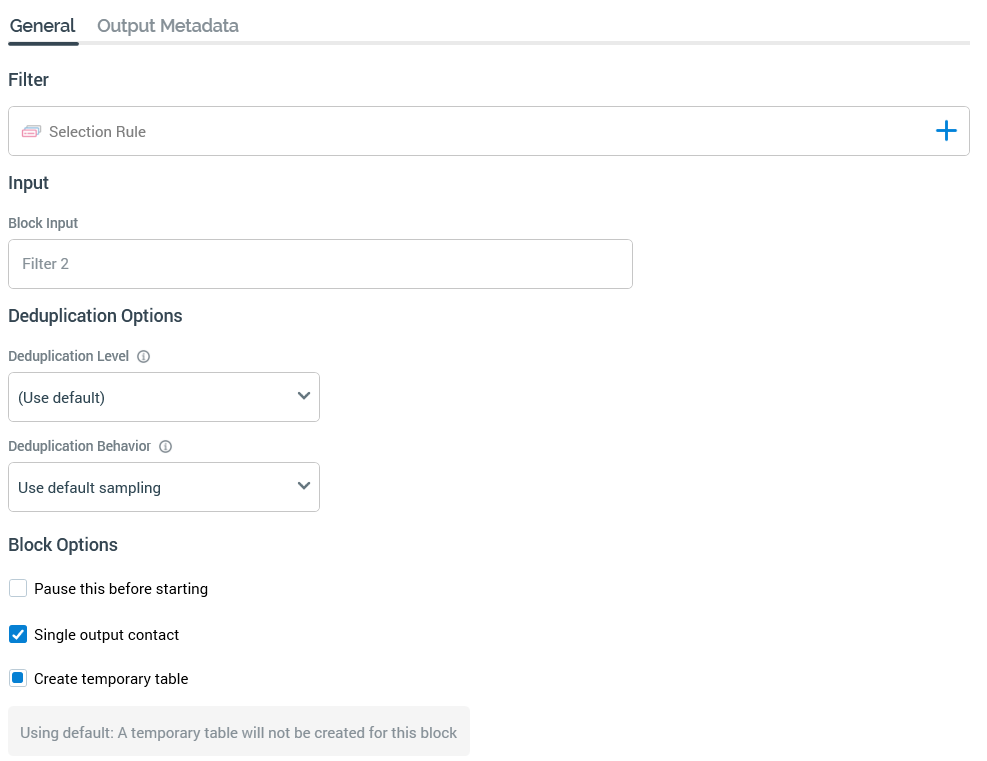Click the info icon beside Deduplication Behavior

pyautogui.click(x=166, y=447)
